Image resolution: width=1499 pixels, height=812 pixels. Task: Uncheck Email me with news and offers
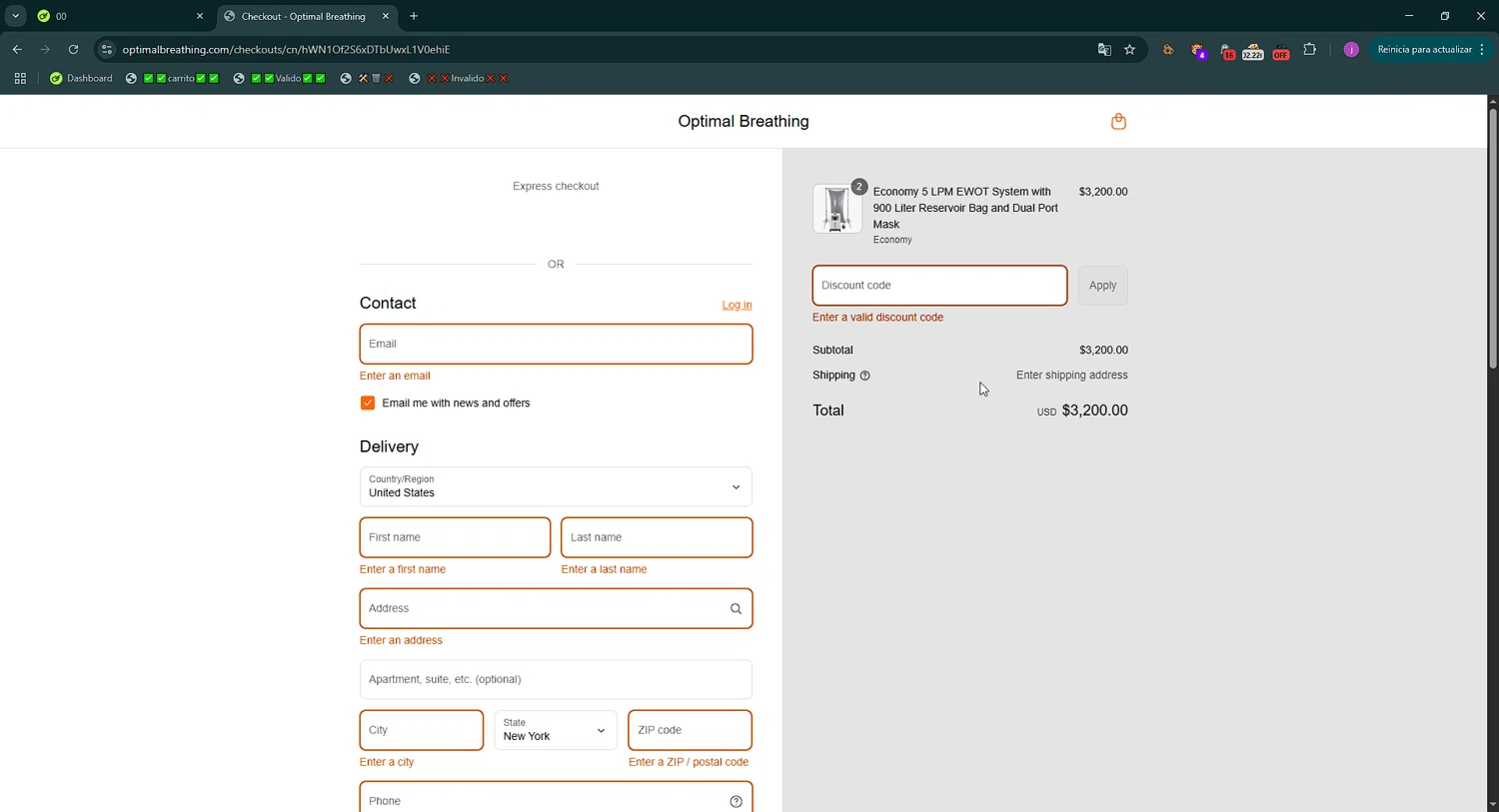pos(368,403)
